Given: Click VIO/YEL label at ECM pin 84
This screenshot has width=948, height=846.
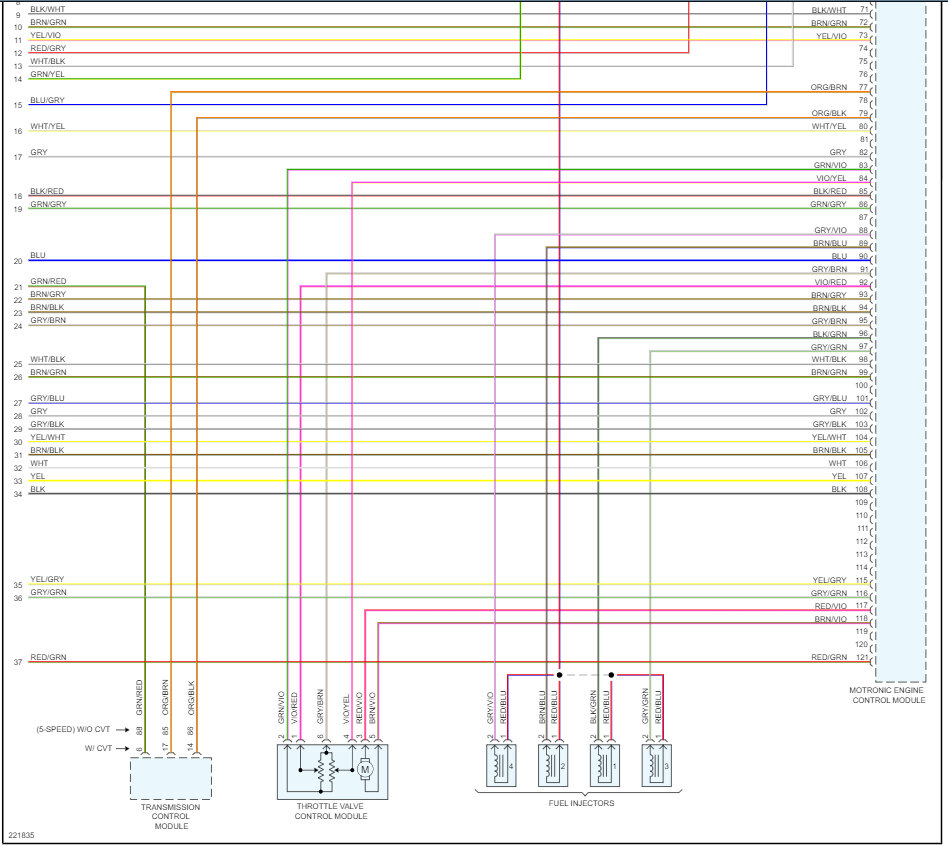Looking at the screenshot, I should pyautogui.click(x=831, y=178).
